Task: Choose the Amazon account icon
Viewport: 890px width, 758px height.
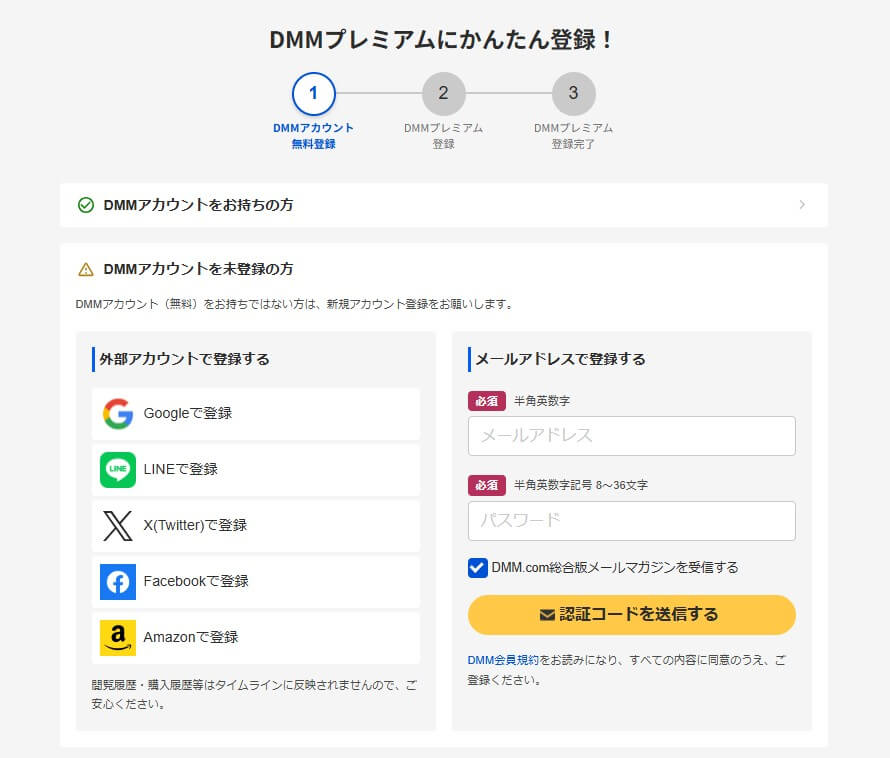Action: click(x=117, y=637)
